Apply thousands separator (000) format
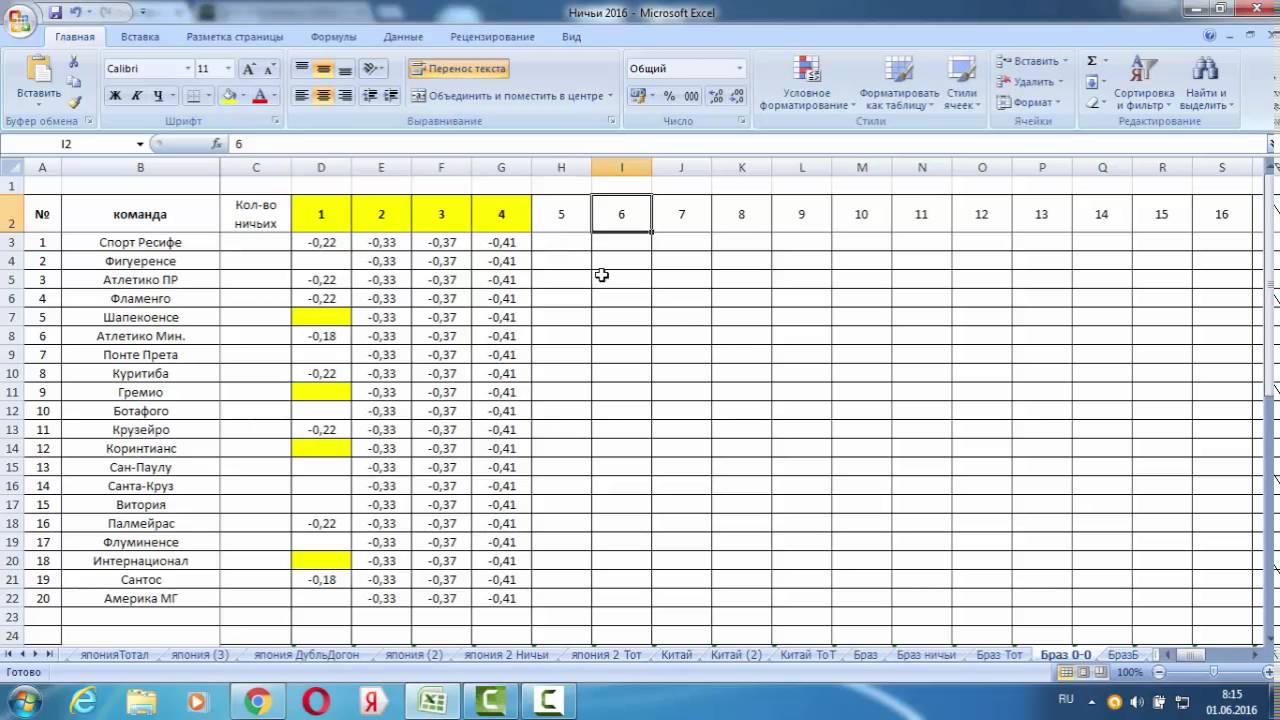The image size is (1280, 720). pyautogui.click(x=691, y=96)
